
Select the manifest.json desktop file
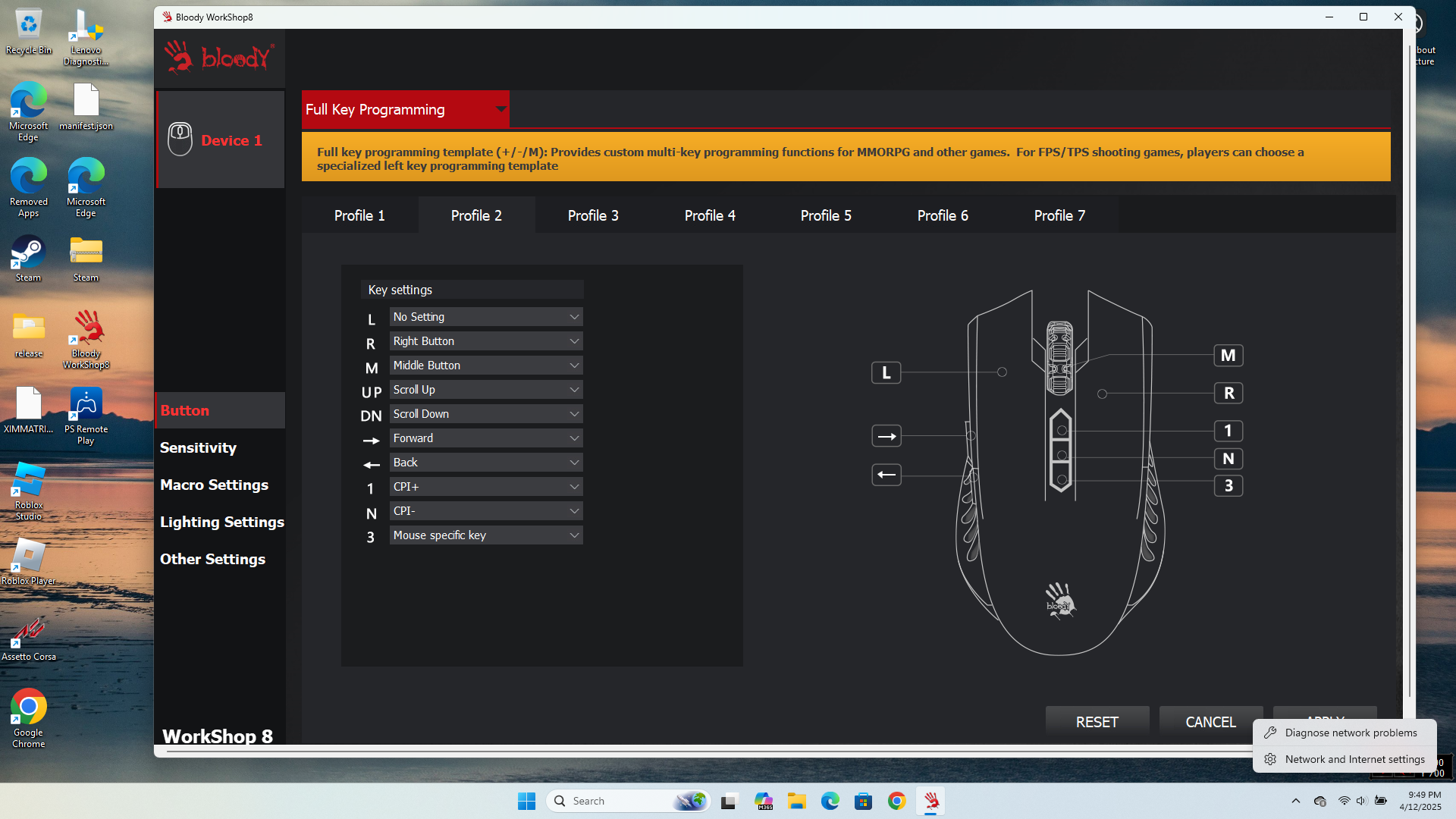click(86, 108)
